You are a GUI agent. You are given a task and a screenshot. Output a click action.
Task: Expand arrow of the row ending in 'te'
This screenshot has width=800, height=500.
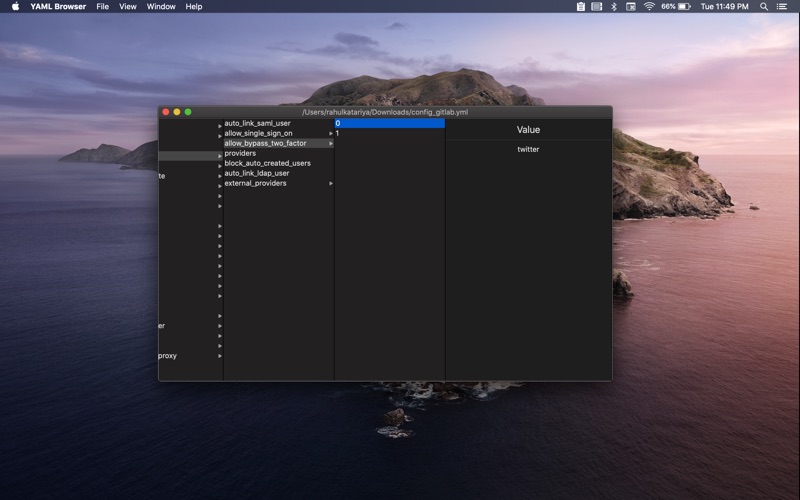pos(220,176)
